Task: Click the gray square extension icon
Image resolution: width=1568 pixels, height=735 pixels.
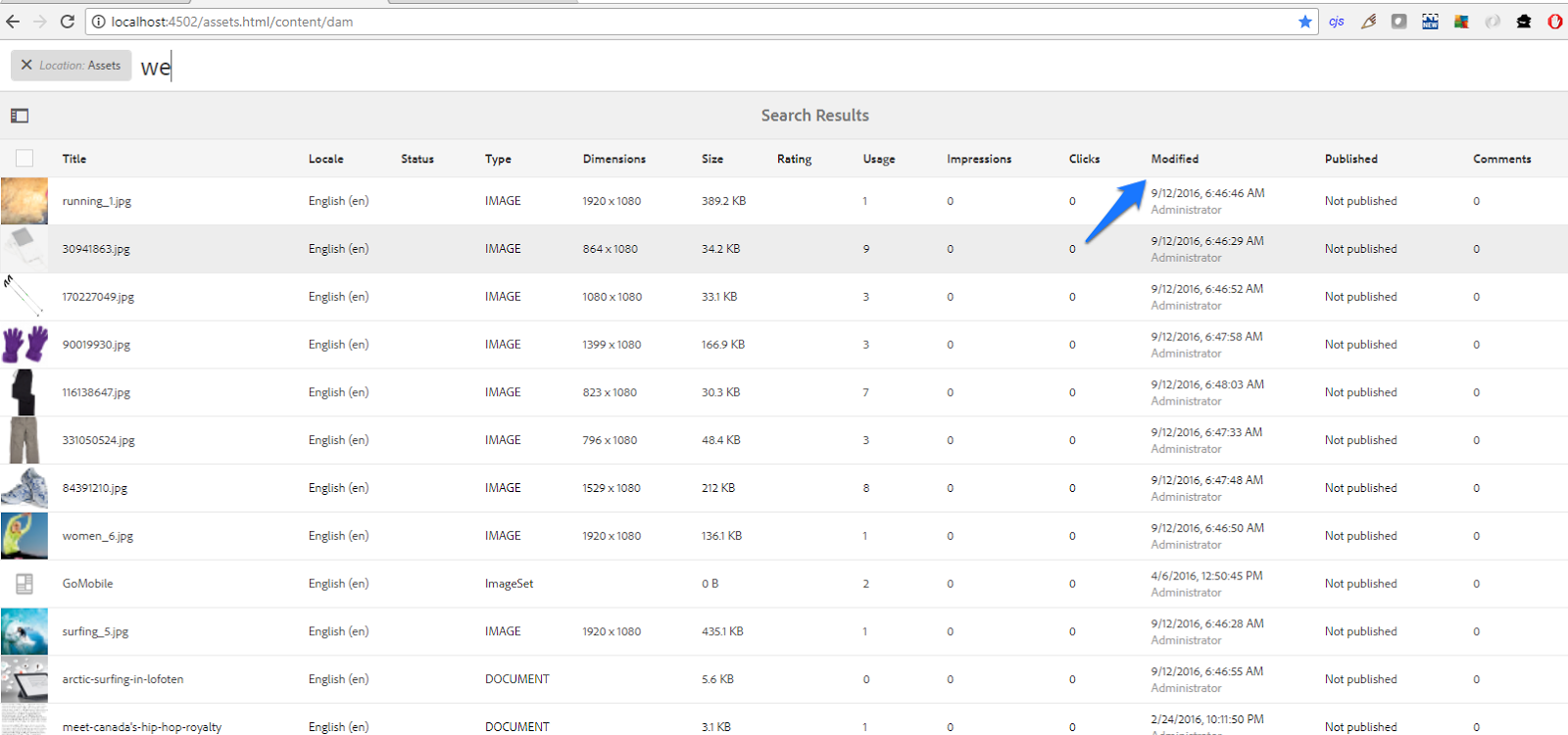Action: (1399, 22)
